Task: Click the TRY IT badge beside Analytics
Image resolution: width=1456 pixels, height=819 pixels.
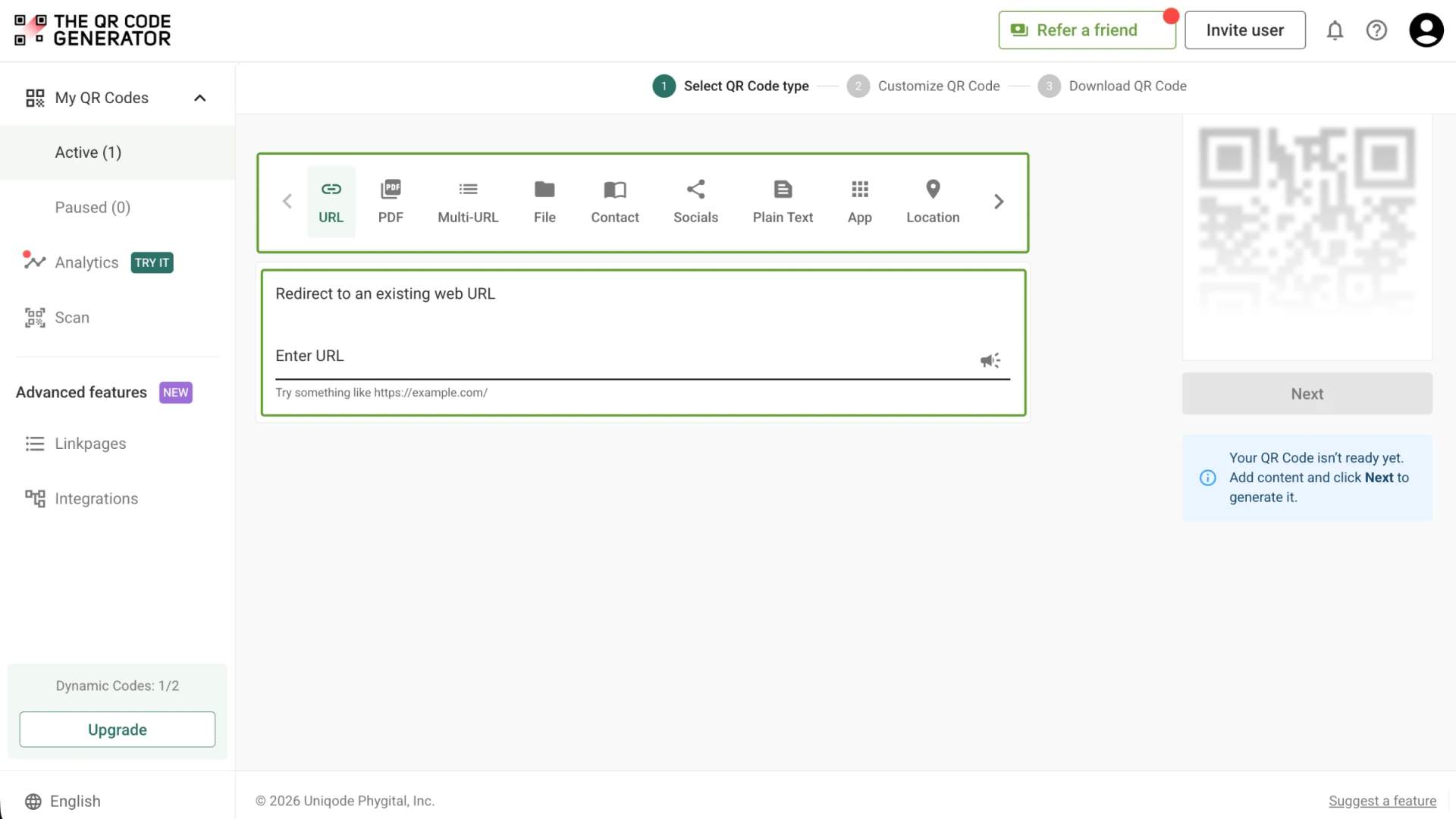Action: (152, 262)
